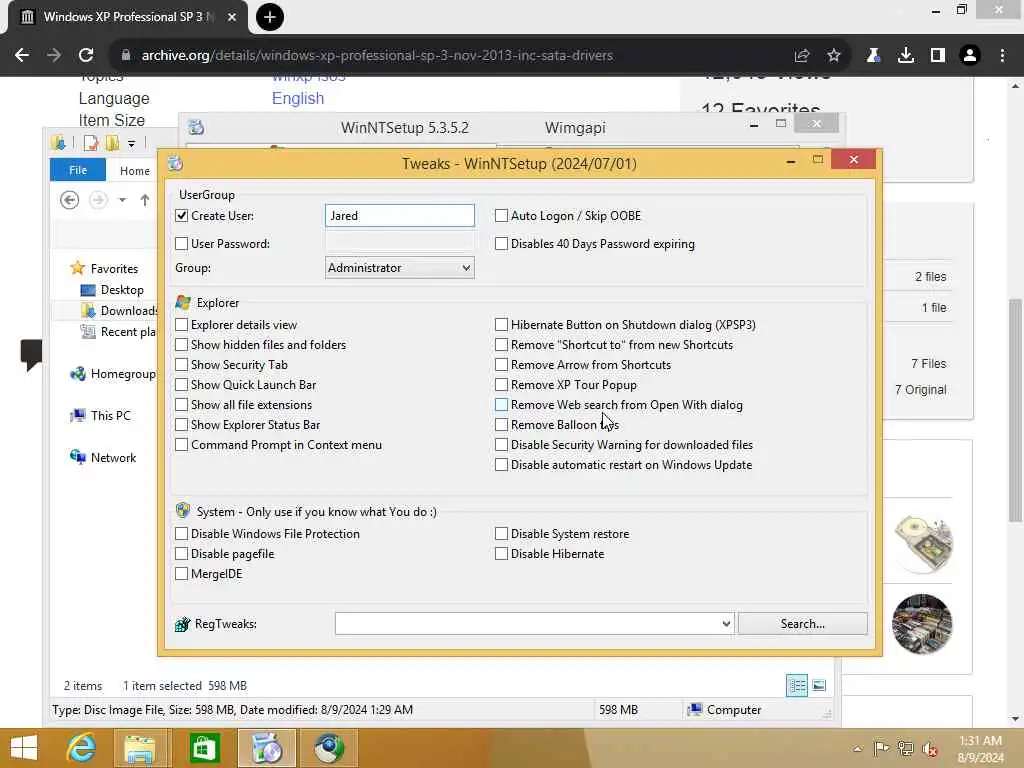This screenshot has width=1024, height=768.
Task: Select the Windows XP Professional browser tab
Action: point(128,17)
